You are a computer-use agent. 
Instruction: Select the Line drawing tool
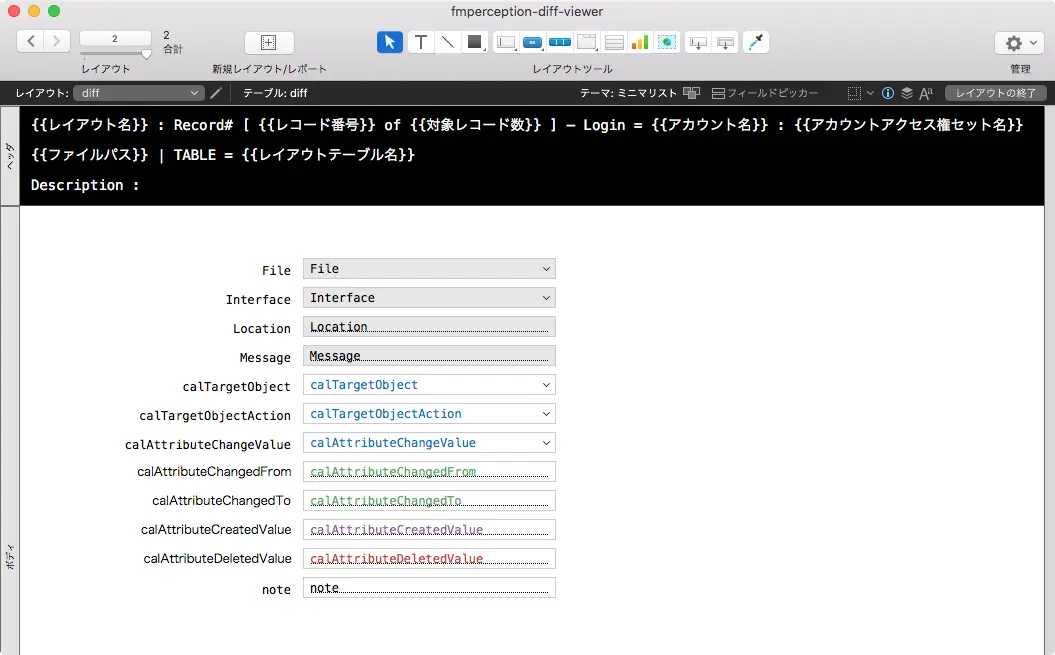447,42
